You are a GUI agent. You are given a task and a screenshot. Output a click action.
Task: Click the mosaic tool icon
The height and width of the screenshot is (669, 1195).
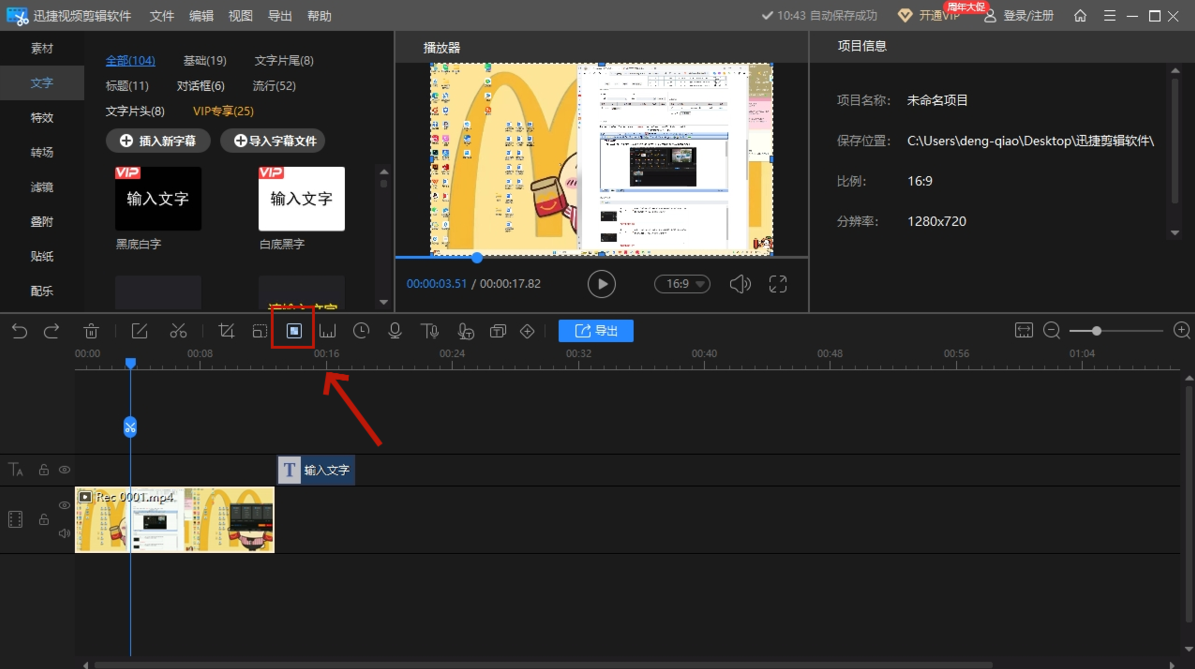[x=293, y=331]
